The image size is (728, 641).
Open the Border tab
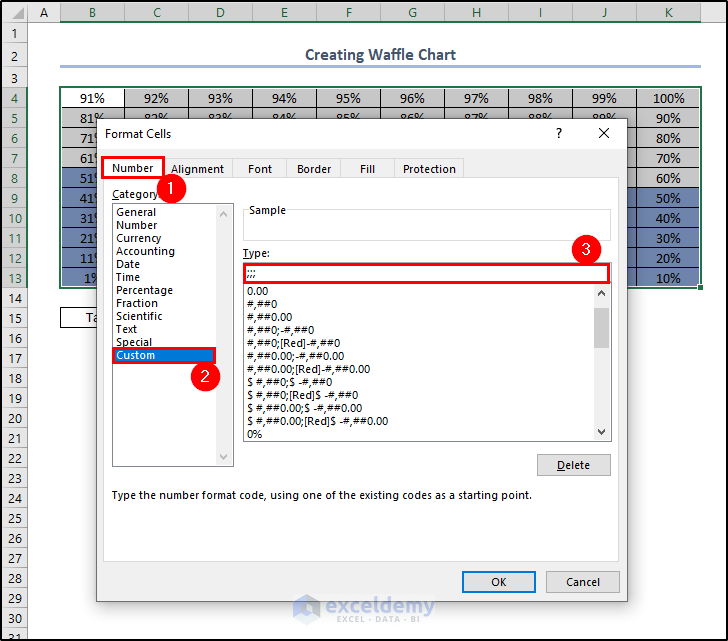coord(314,169)
